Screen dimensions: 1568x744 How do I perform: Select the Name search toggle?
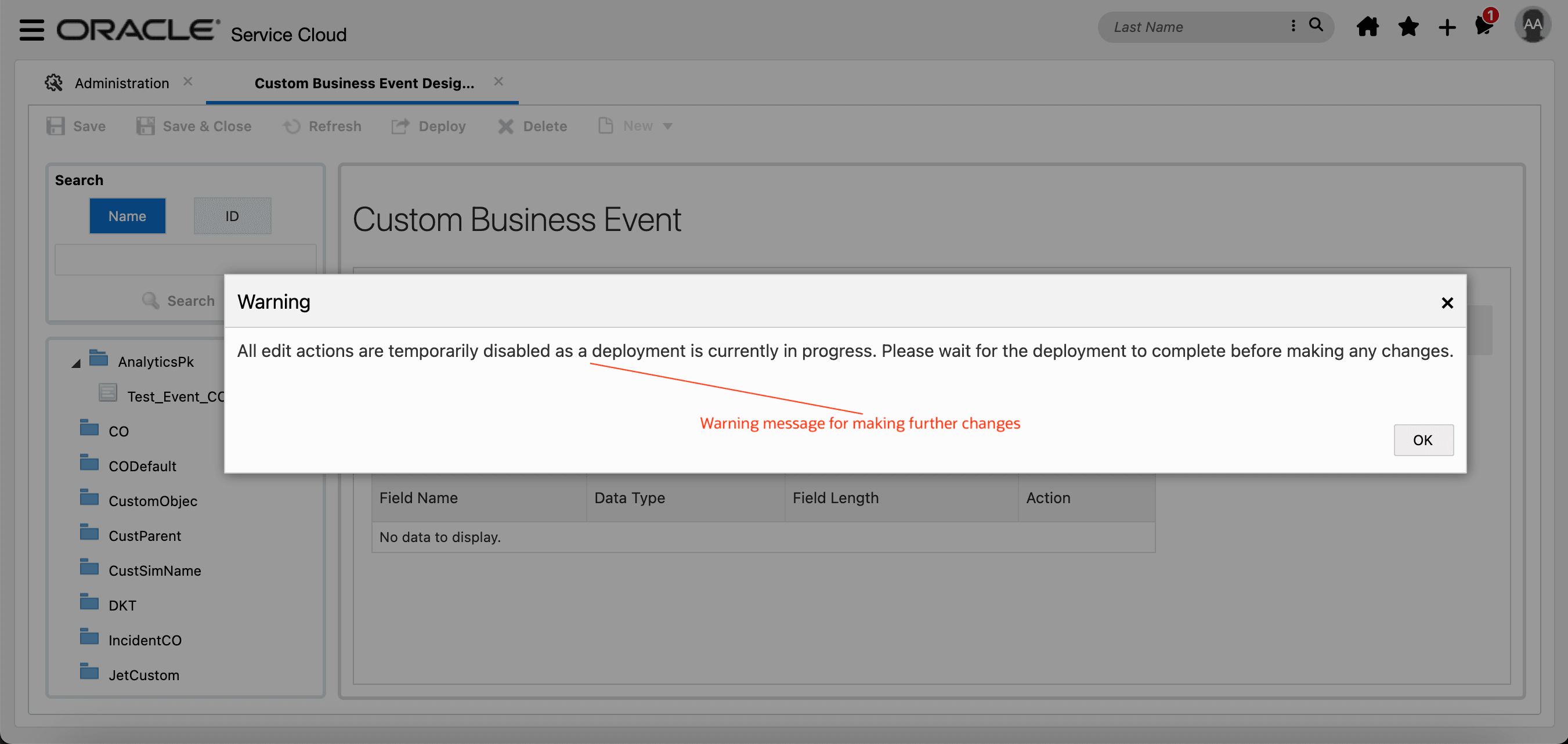[x=127, y=216]
